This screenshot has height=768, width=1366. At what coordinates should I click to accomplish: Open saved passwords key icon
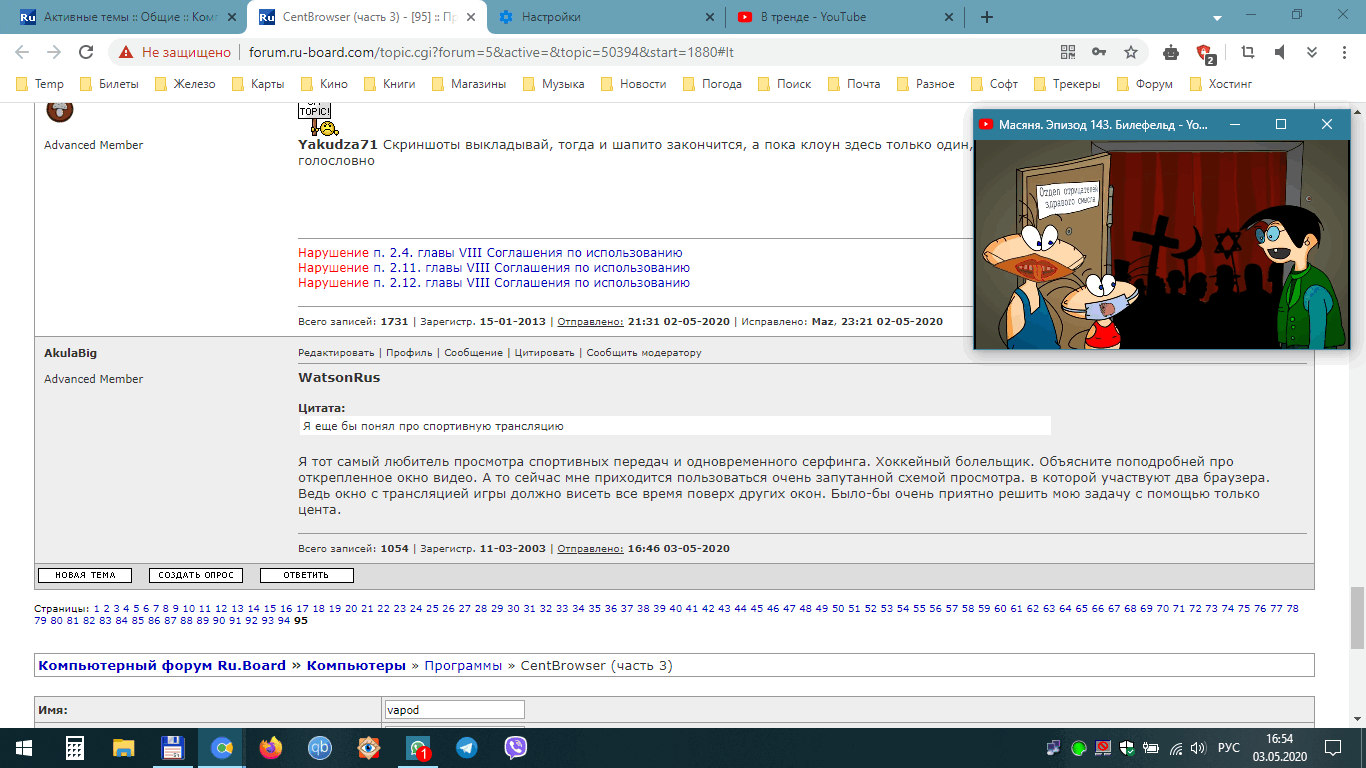click(x=1099, y=52)
